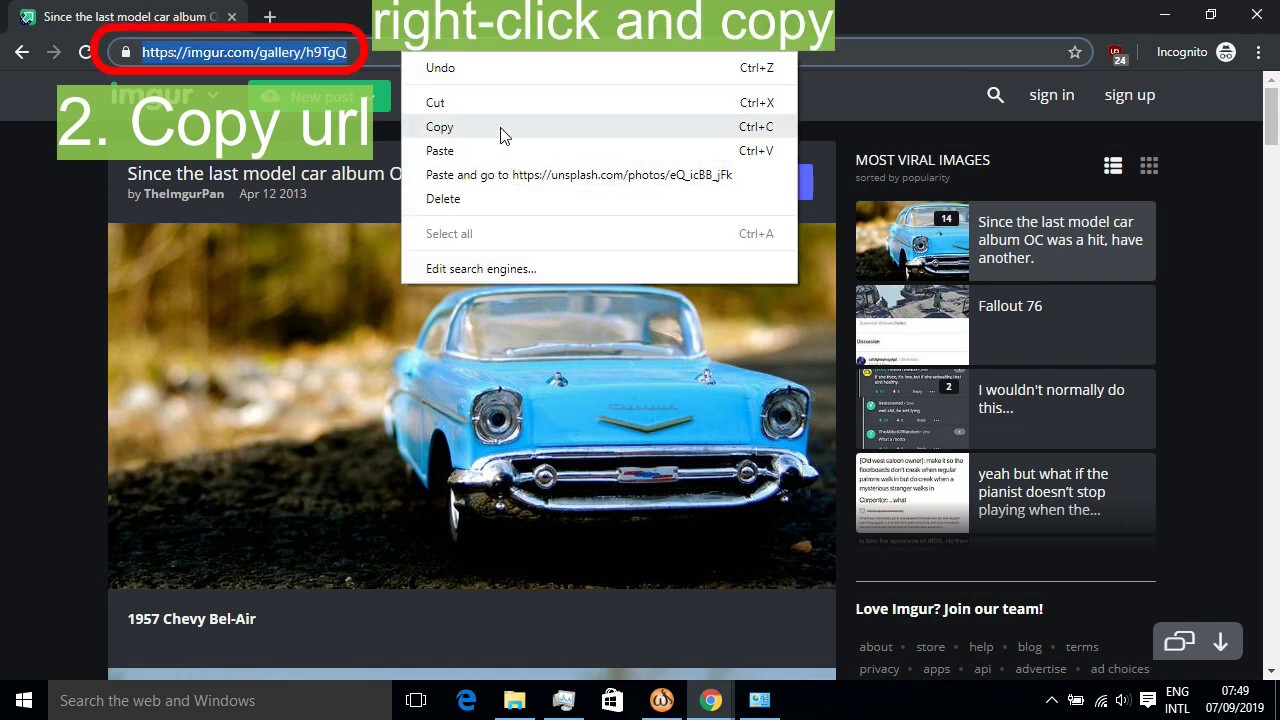Open the red extension icon with badge 24
The image size is (1280, 720).
pos(1117,54)
